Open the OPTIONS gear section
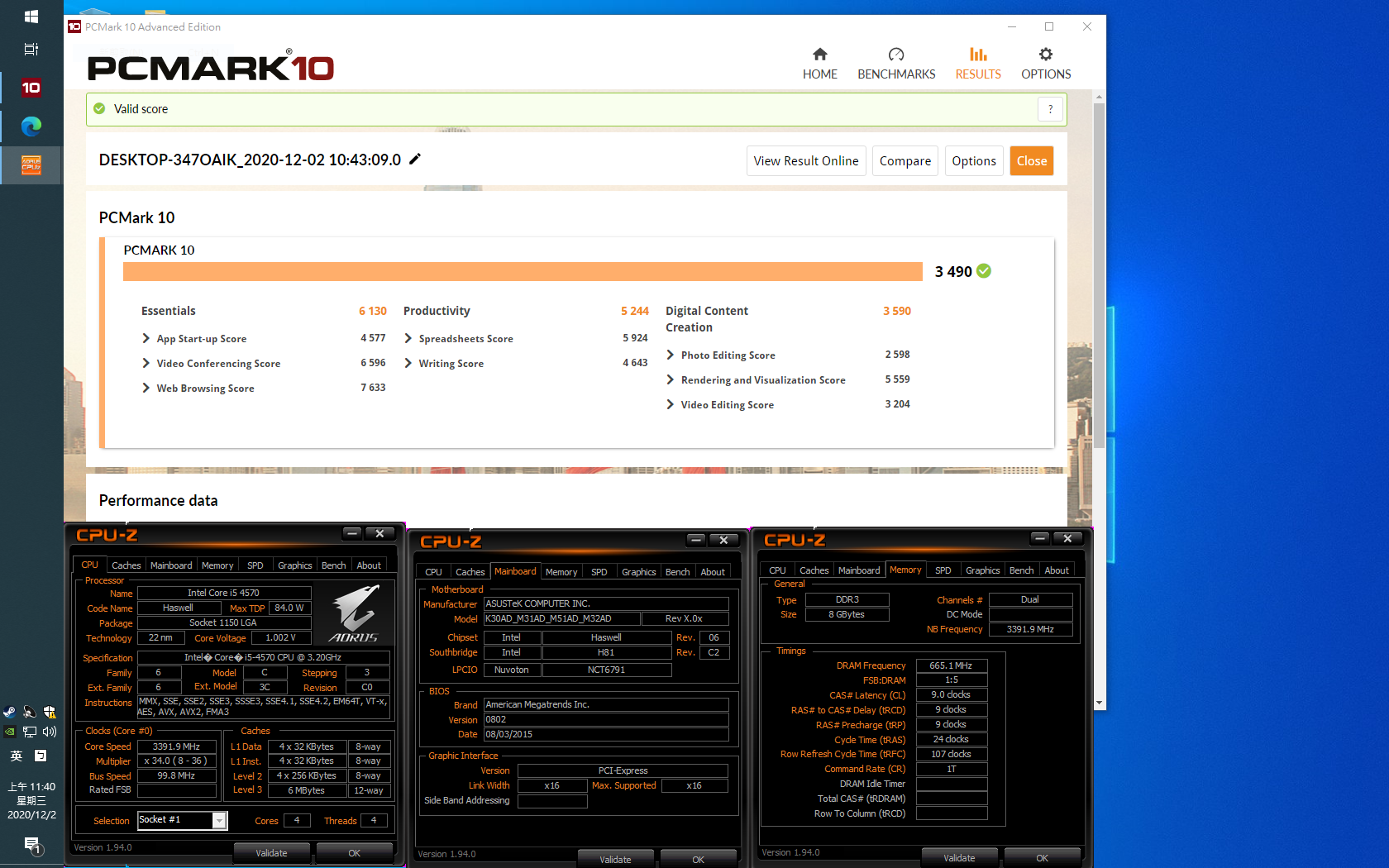 click(x=1046, y=64)
